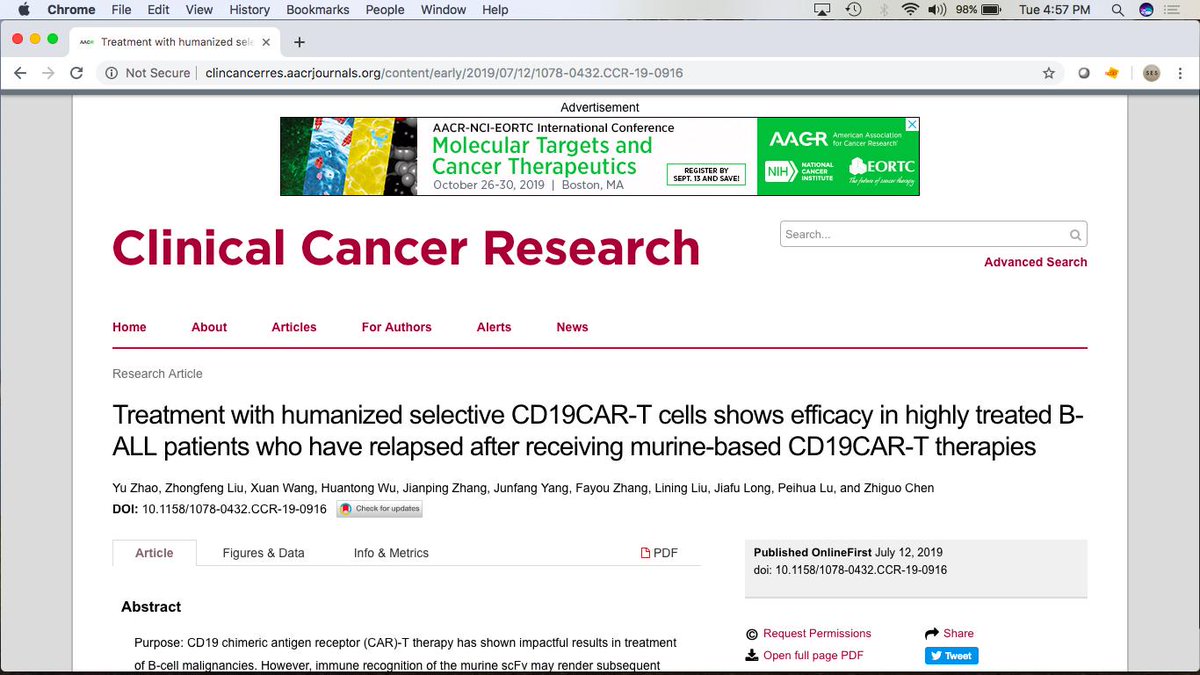Open the Help menu
Image resolution: width=1200 pixels, height=675 pixels.
click(x=495, y=9)
